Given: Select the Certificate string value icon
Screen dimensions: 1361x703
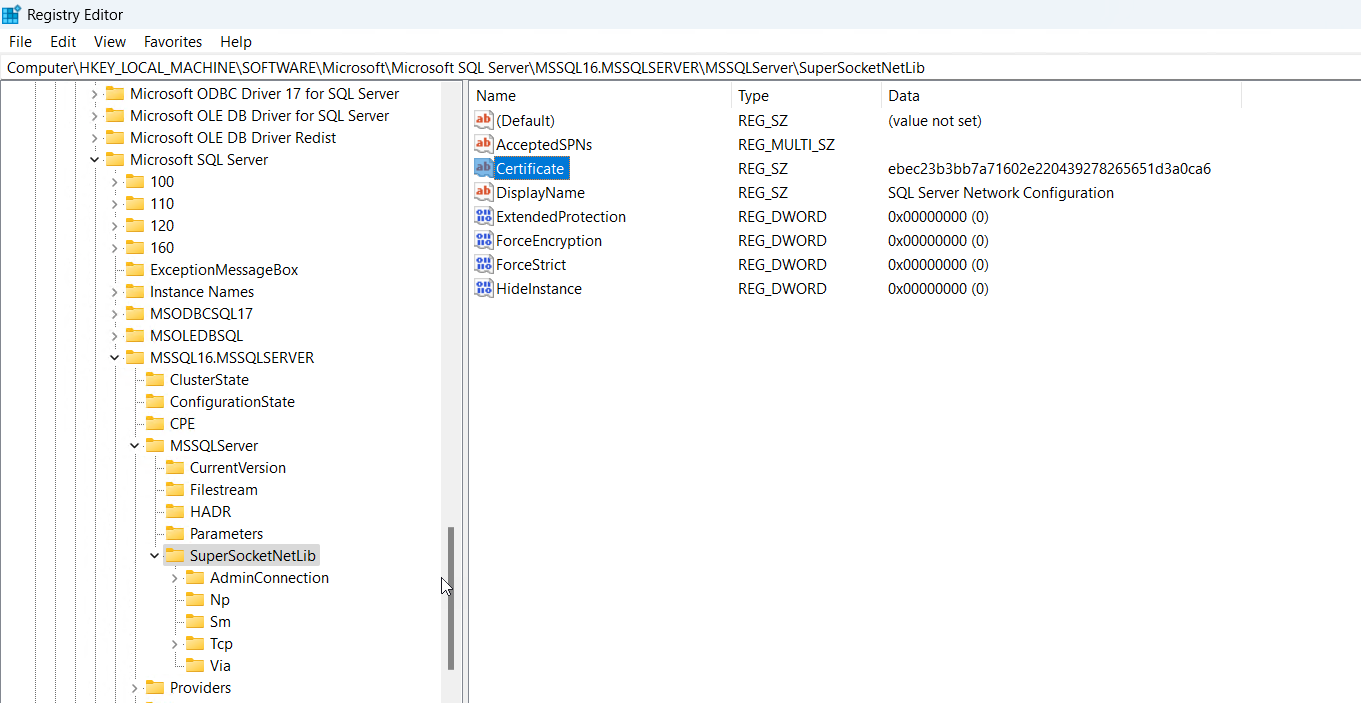Looking at the screenshot, I should click(x=484, y=168).
